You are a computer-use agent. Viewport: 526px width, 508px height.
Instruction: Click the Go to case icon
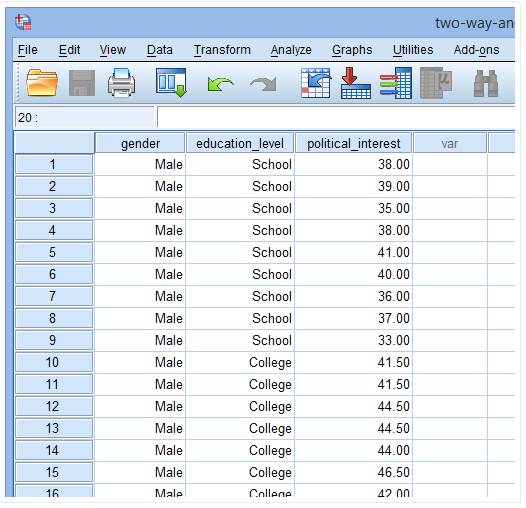(316, 83)
